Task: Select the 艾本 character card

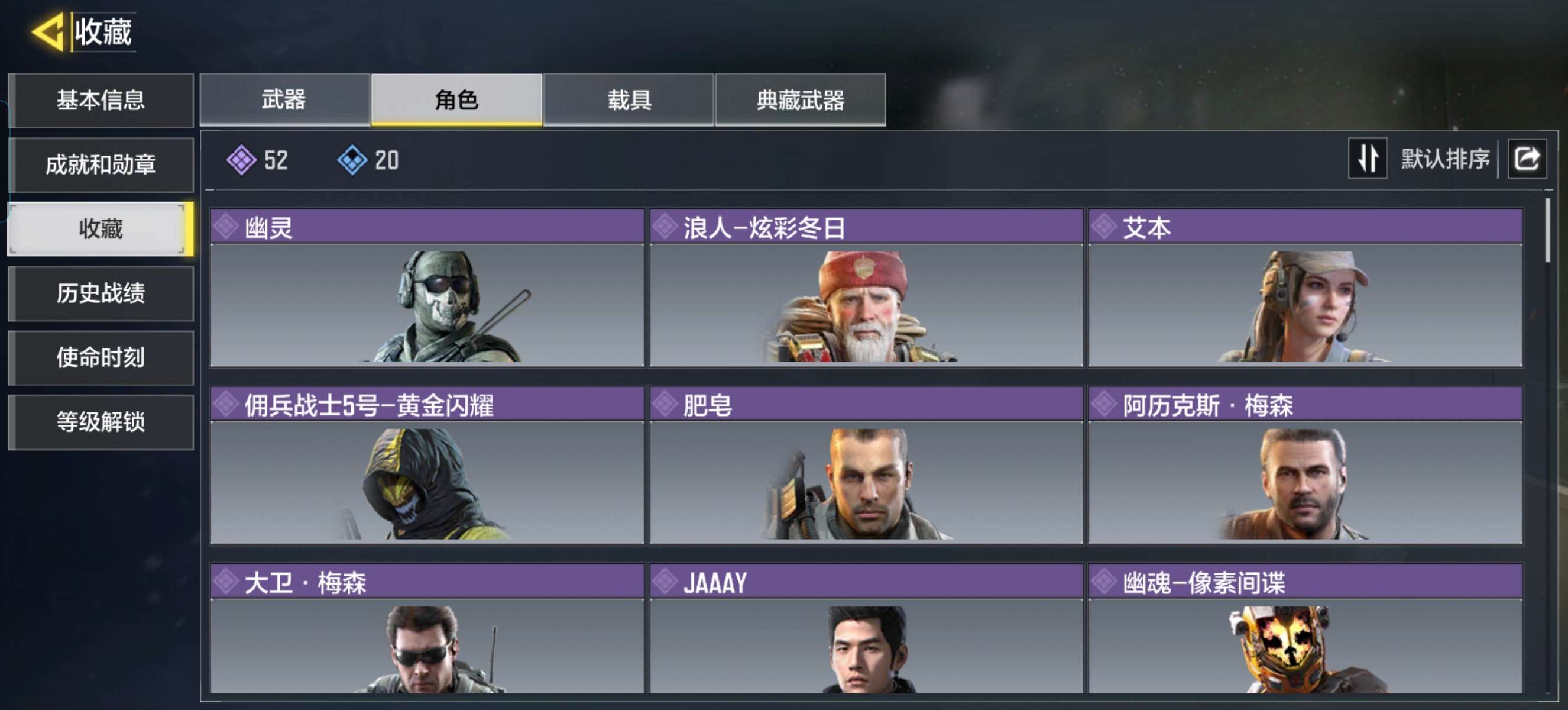Action: pos(1305,288)
